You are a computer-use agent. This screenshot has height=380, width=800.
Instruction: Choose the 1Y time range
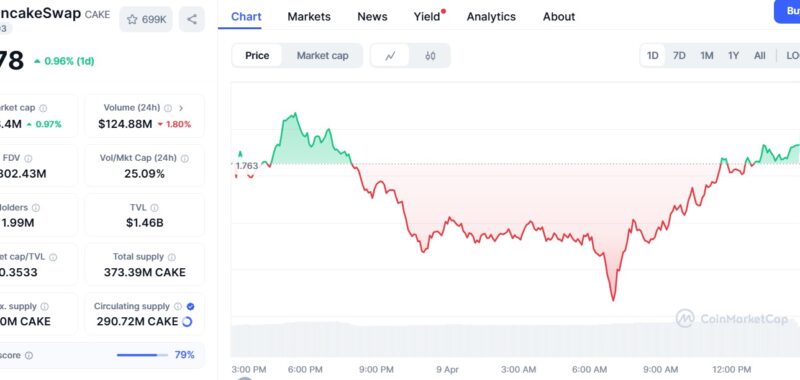point(733,56)
